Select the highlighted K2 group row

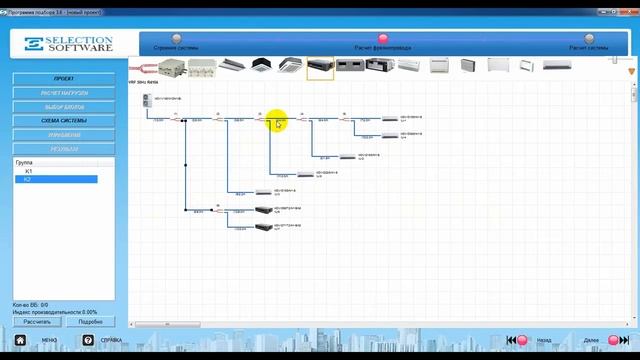click(56, 179)
